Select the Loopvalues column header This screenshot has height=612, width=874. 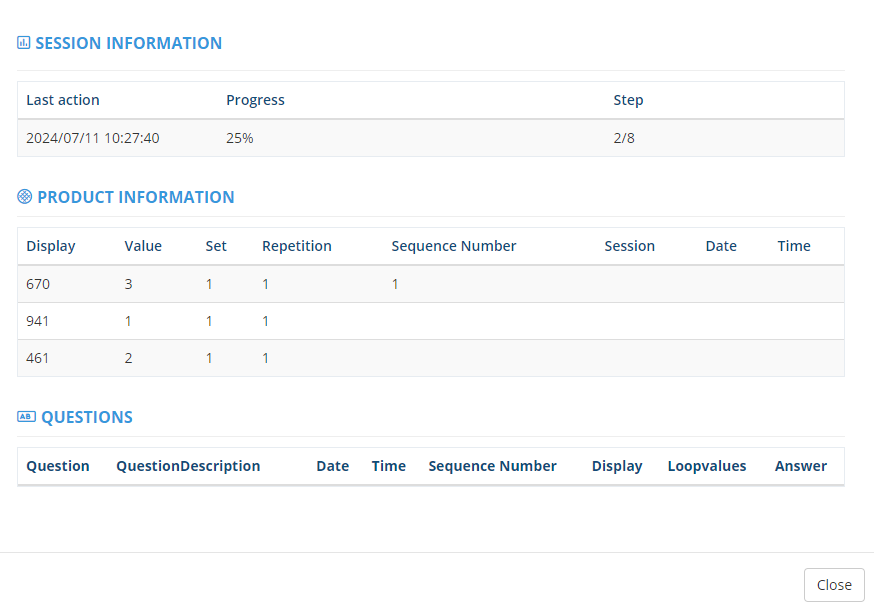706,466
